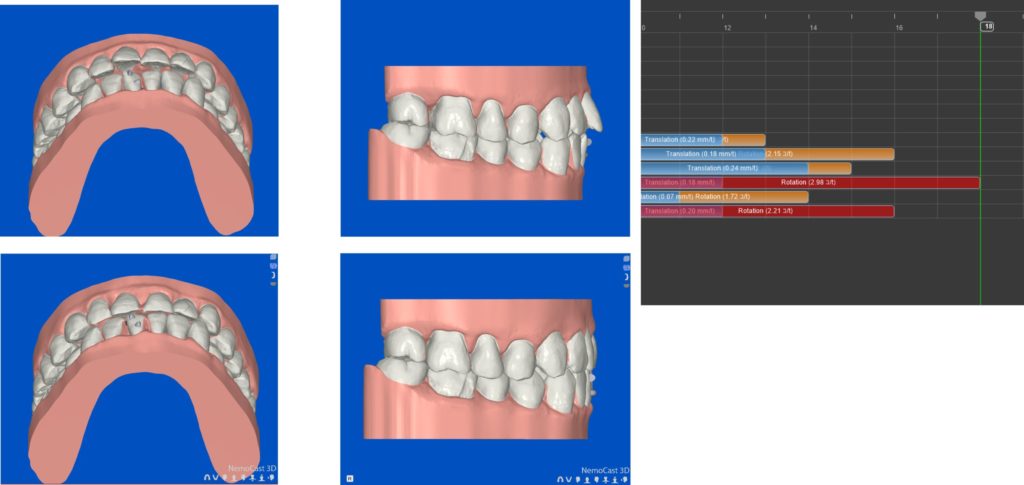Click lower arch V icon in bottom-right view

click(569, 479)
